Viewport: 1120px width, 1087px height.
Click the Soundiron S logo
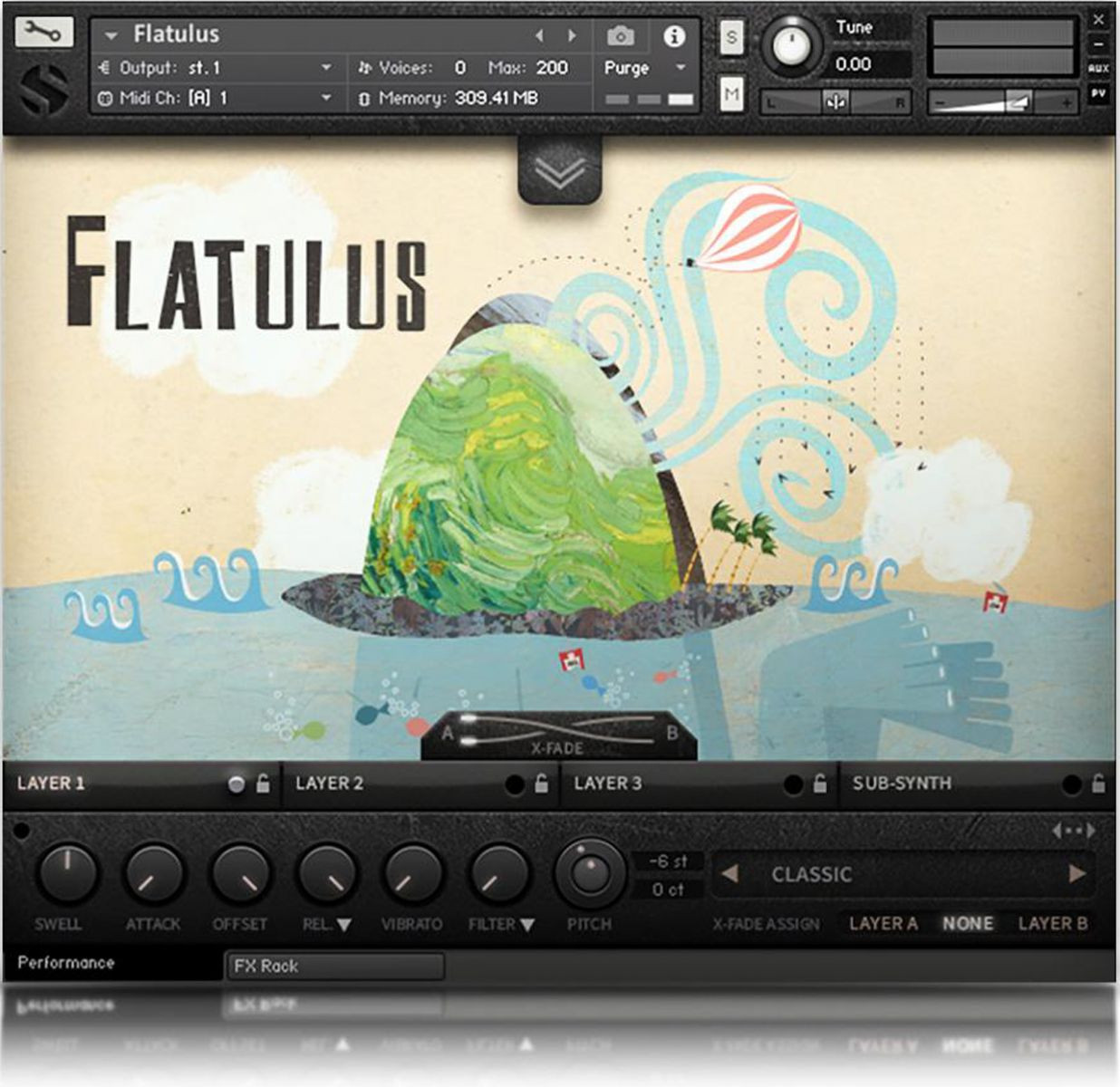[x=43, y=91]
